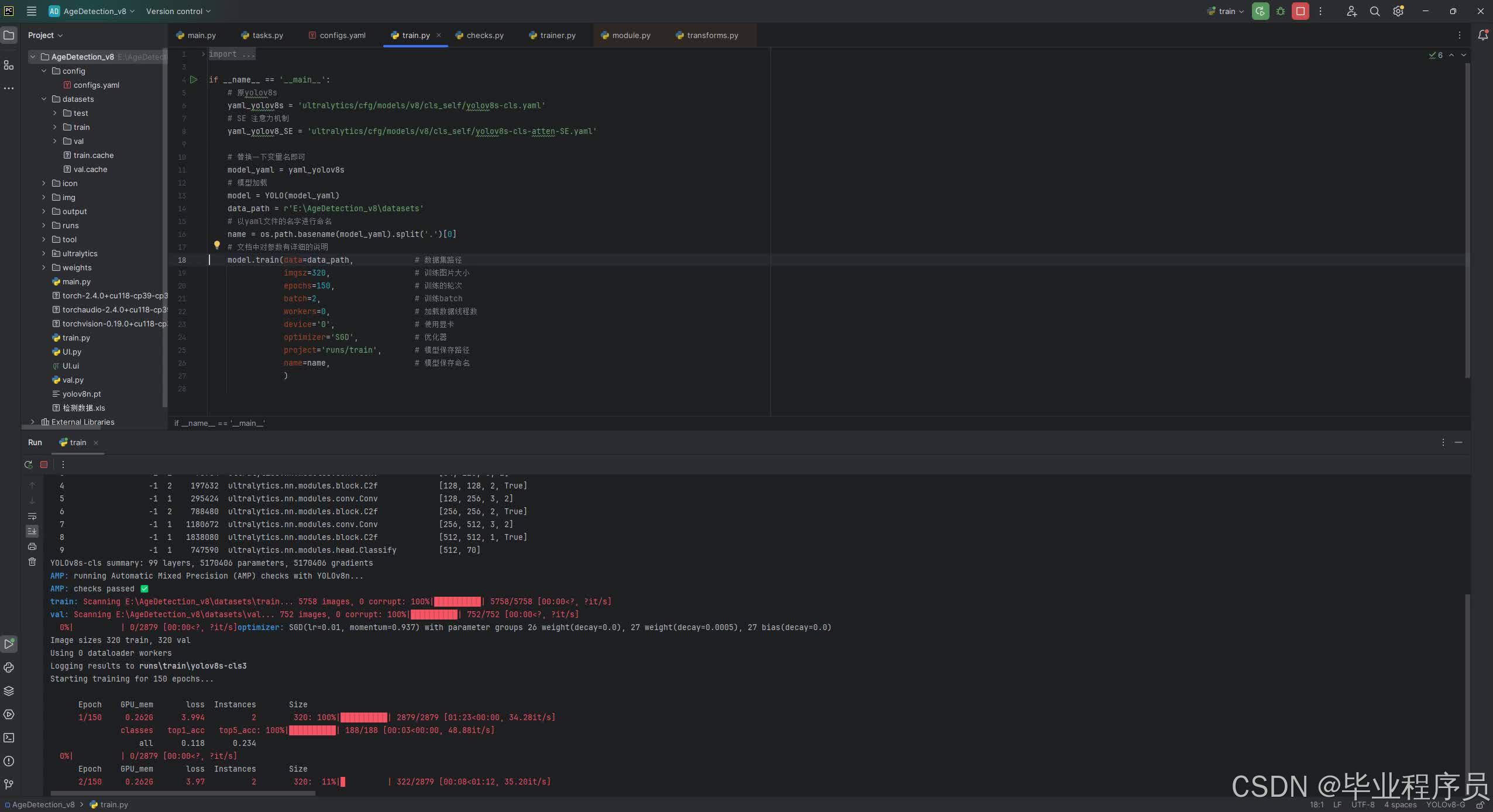The width and height of the screenshot is (1493, 812).
Task: Switch to trainer.py editor tab
Action: click(x=553, y=35)
